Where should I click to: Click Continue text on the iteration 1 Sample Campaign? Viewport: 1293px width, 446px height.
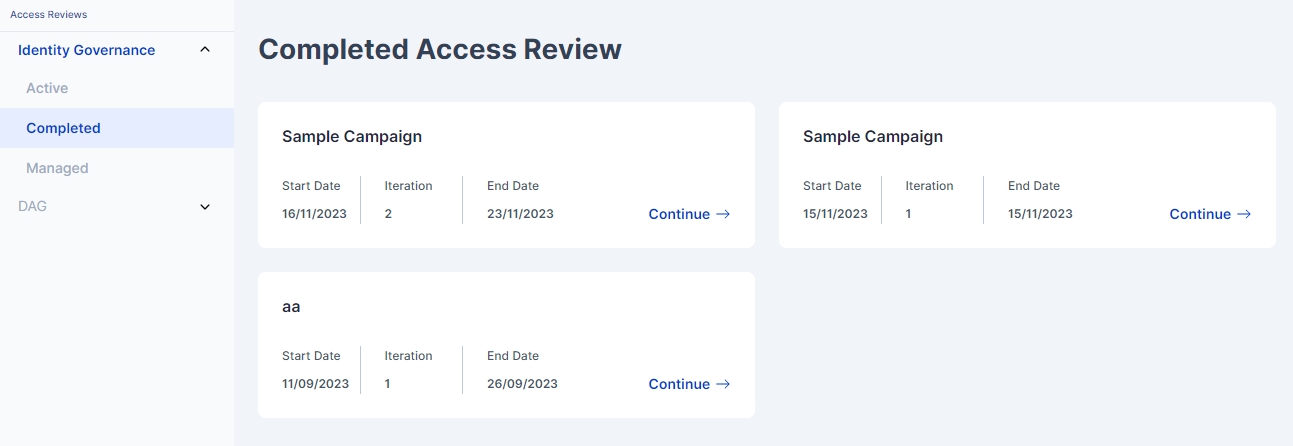point(1200,214)
